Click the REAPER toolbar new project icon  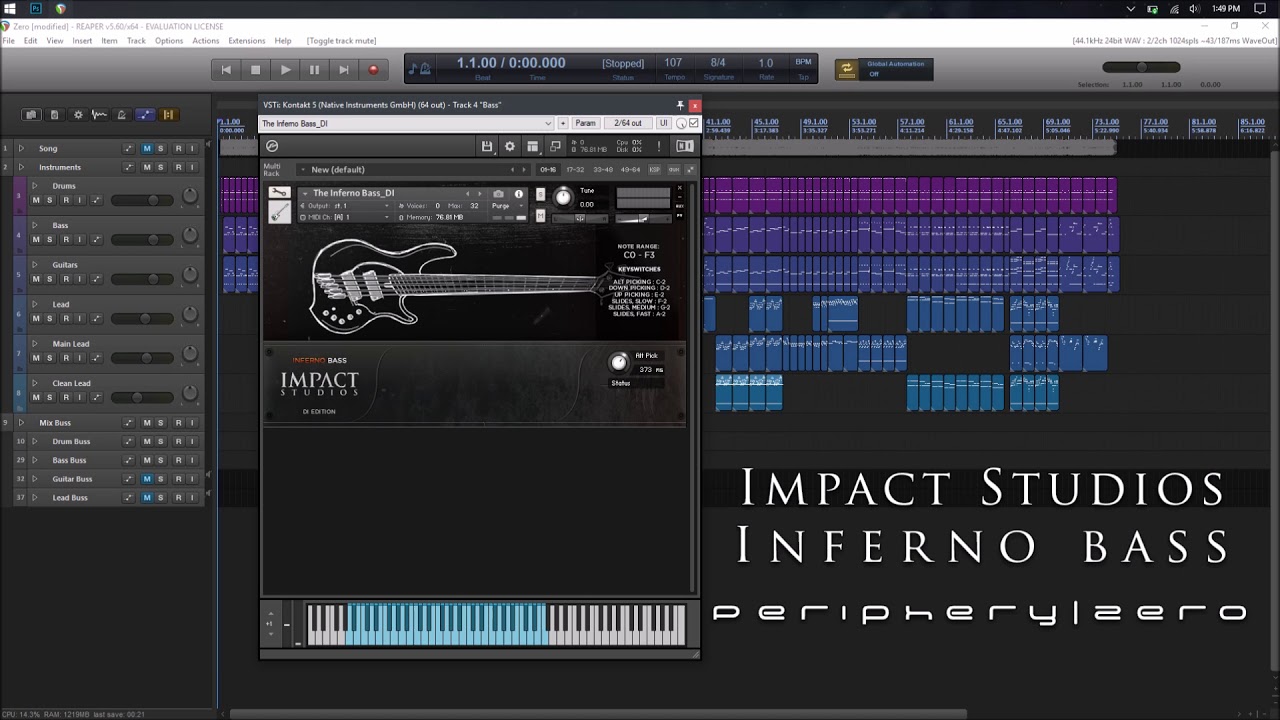point(31,115)
